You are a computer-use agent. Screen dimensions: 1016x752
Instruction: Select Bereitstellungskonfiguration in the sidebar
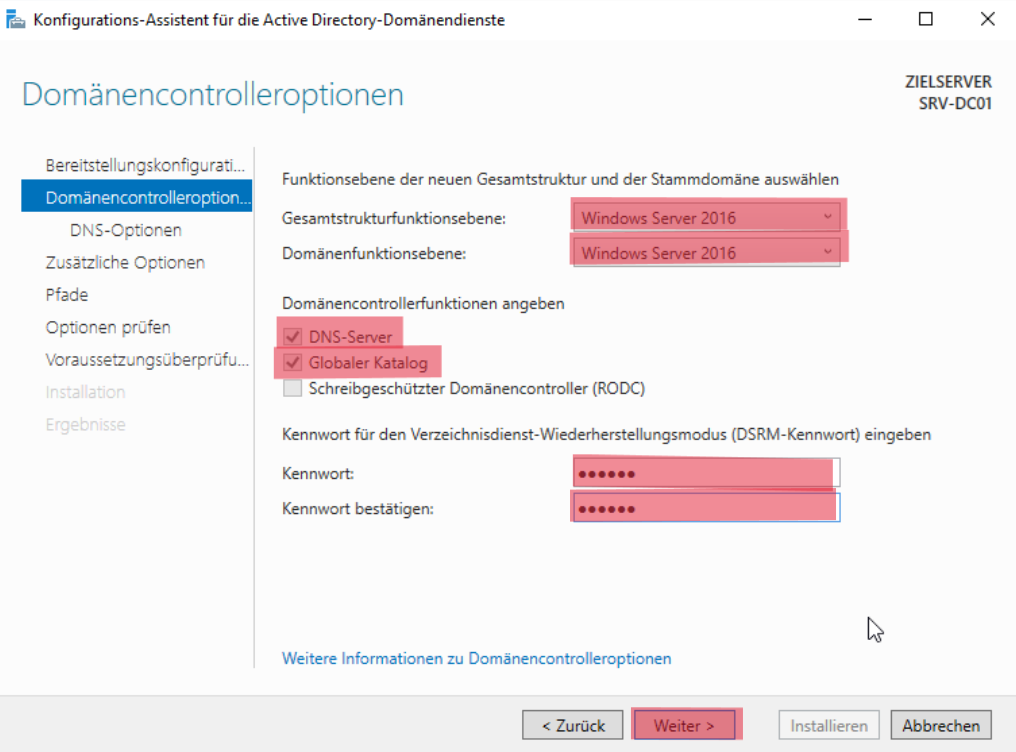145,165
